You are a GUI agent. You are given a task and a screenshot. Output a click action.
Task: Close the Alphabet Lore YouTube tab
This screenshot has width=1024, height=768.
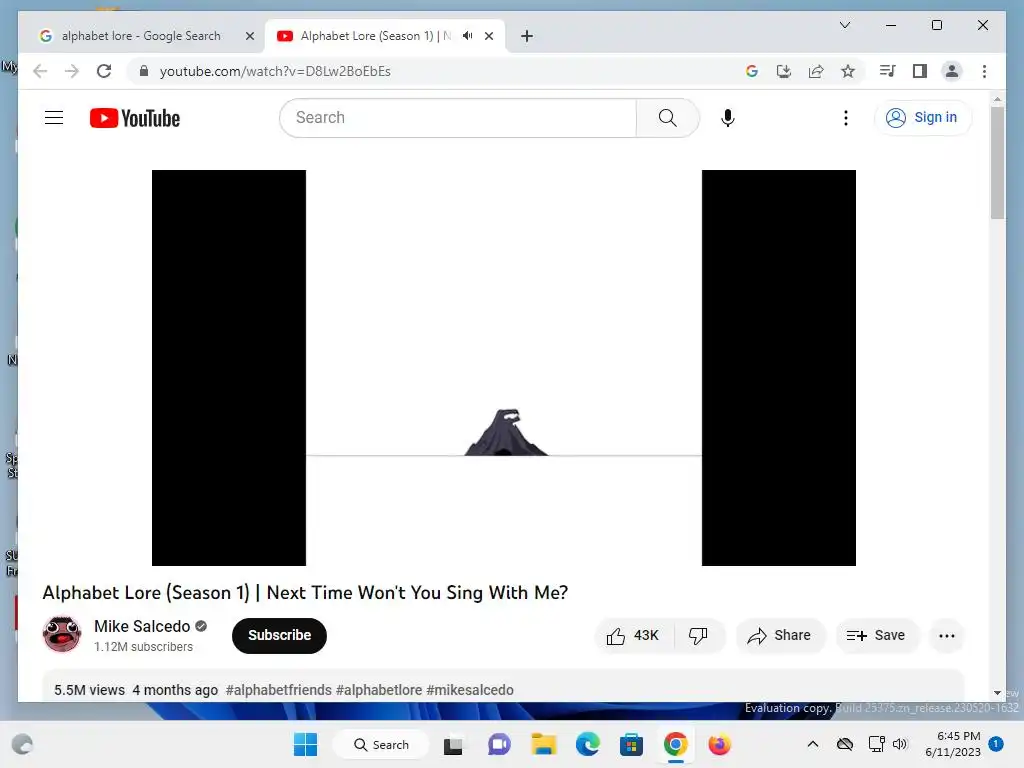[488, 36]
